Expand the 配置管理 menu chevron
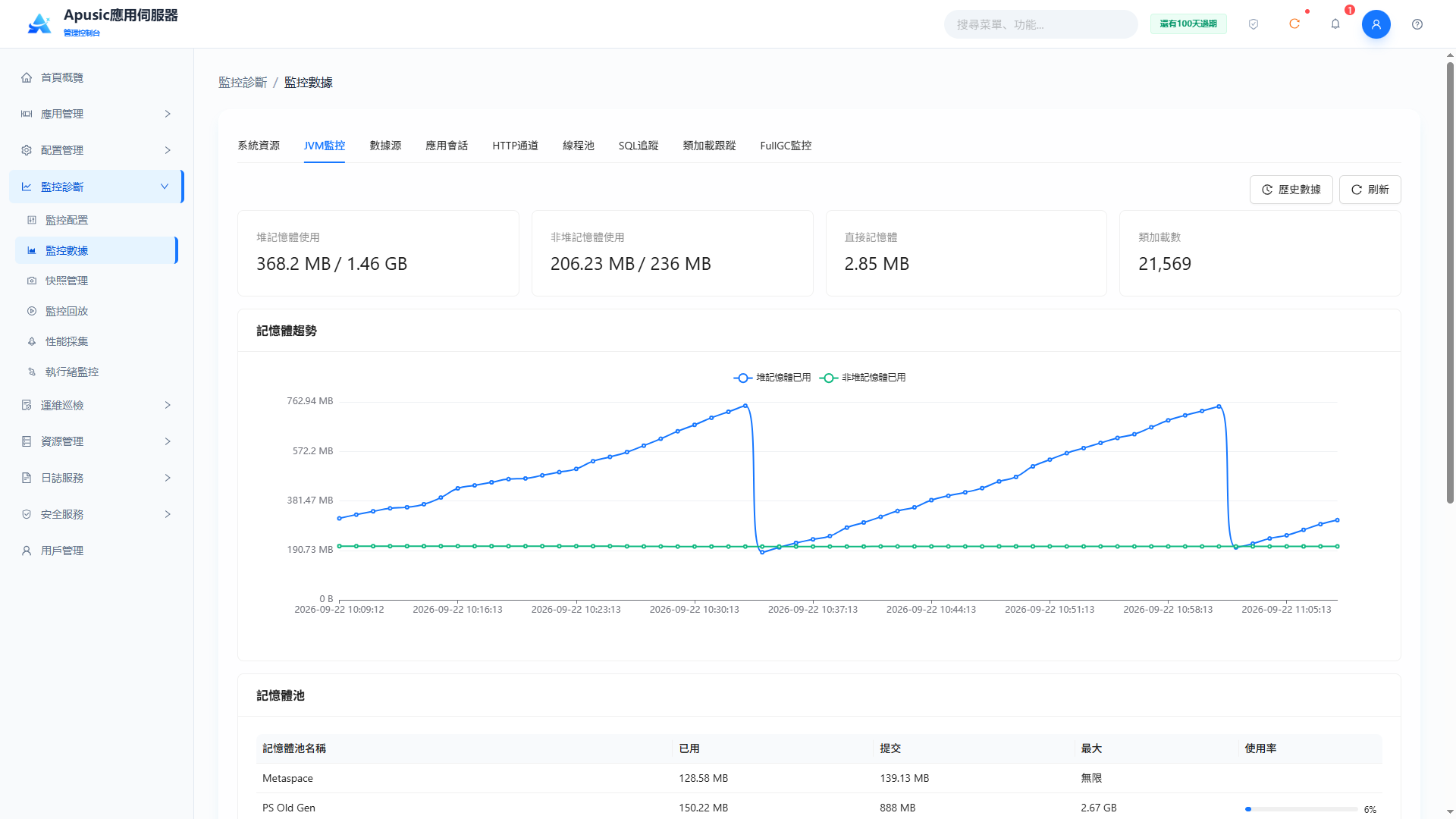This screenshot has width=1456, height=819. click(168, 150)
